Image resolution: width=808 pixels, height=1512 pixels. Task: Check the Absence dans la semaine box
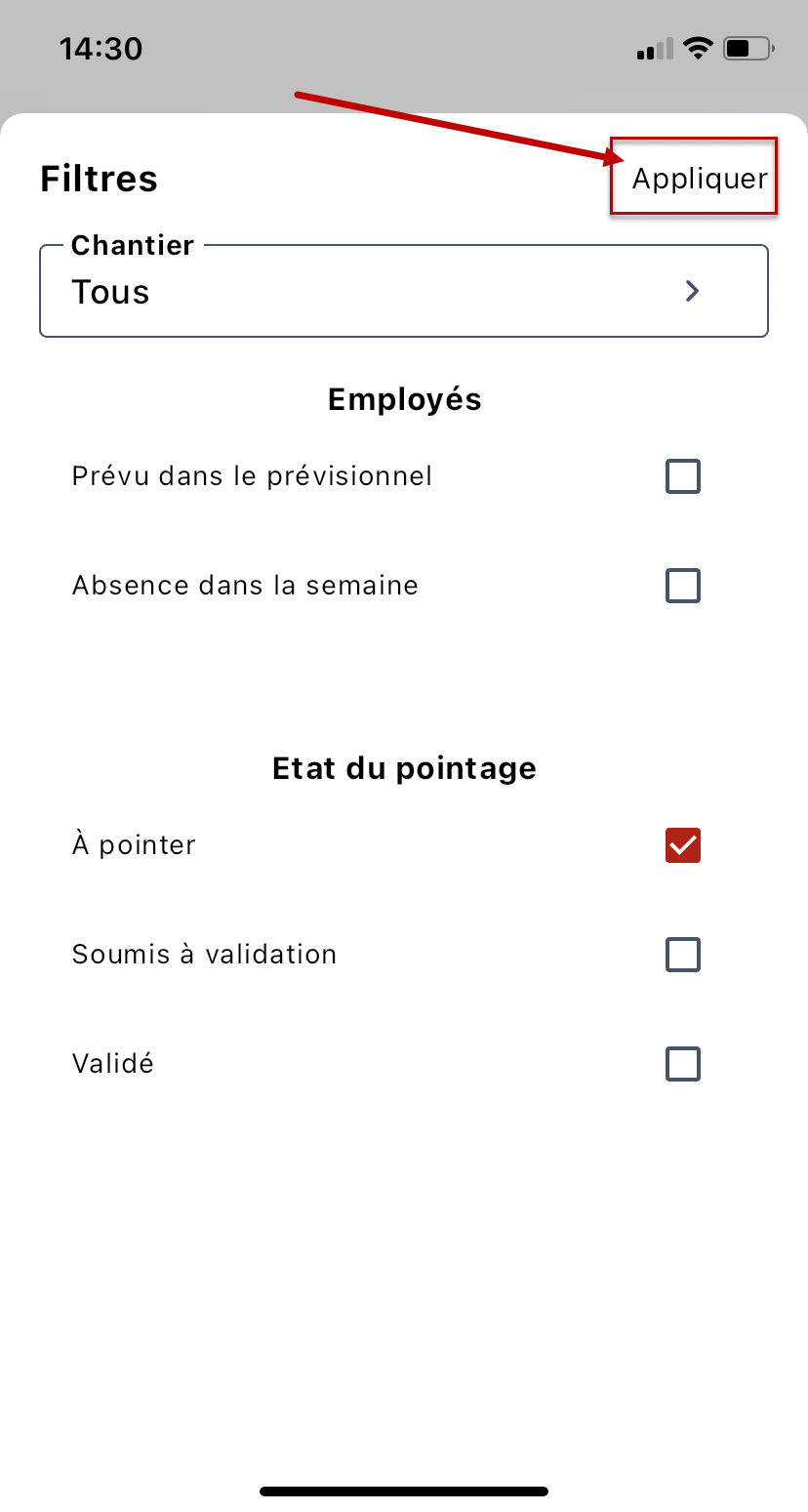coord(682,587)
